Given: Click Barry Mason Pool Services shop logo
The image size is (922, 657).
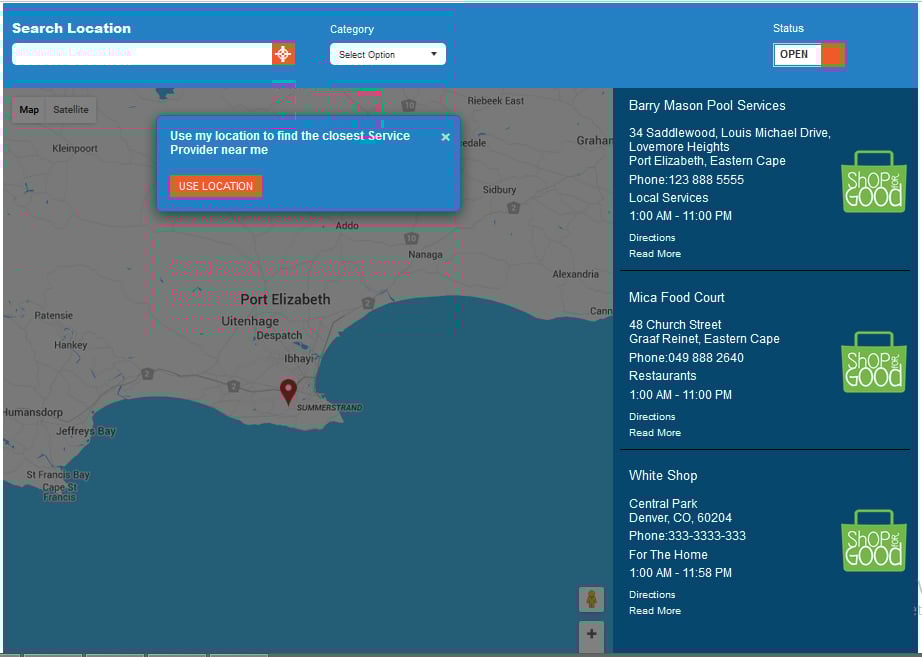Looking at the screenshot, I should click(873, 181).
